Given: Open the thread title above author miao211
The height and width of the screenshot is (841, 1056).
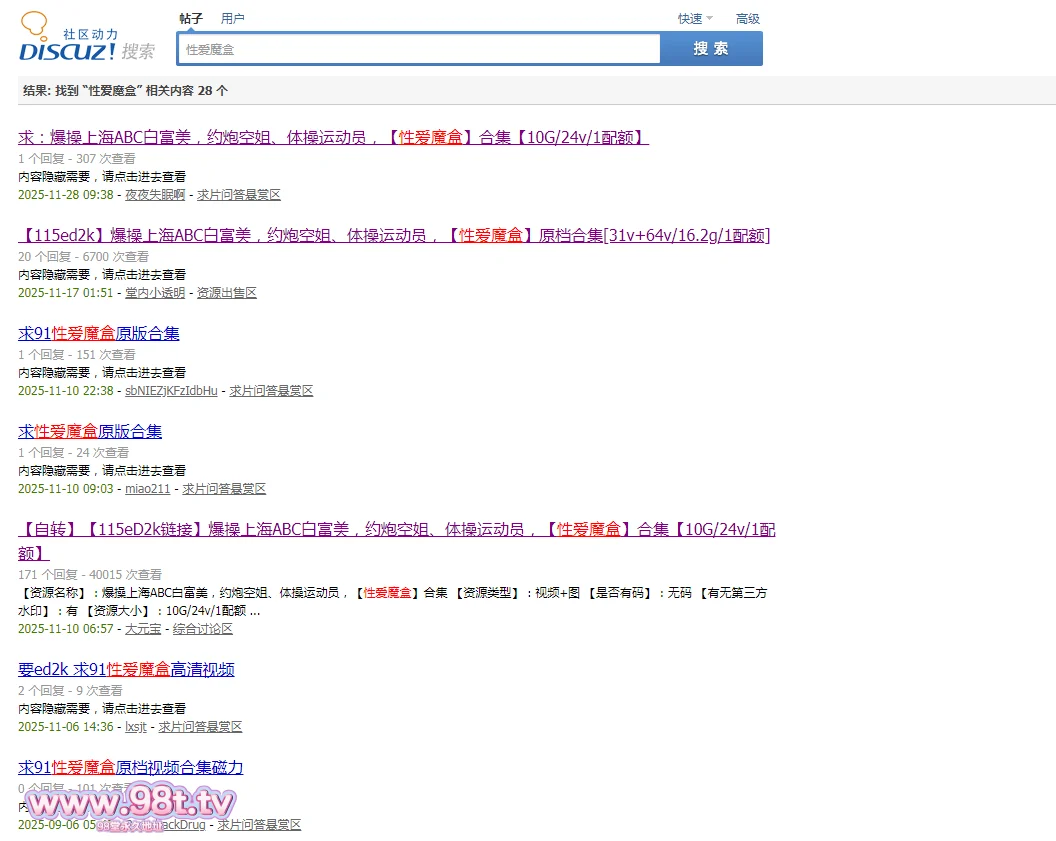Looking at the screenshot, I should click(x=90, y=432).
